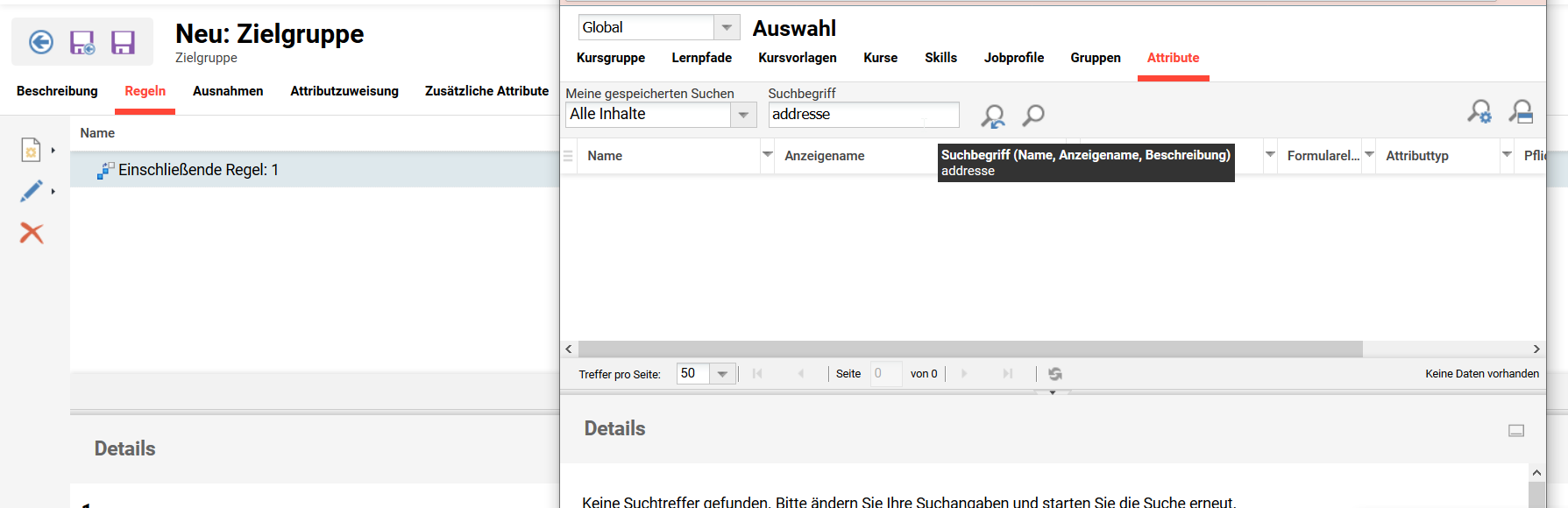Select the Einschließende Regel: 1 row
This screenshot has width=1568, height=508.
tap(198, 170)
